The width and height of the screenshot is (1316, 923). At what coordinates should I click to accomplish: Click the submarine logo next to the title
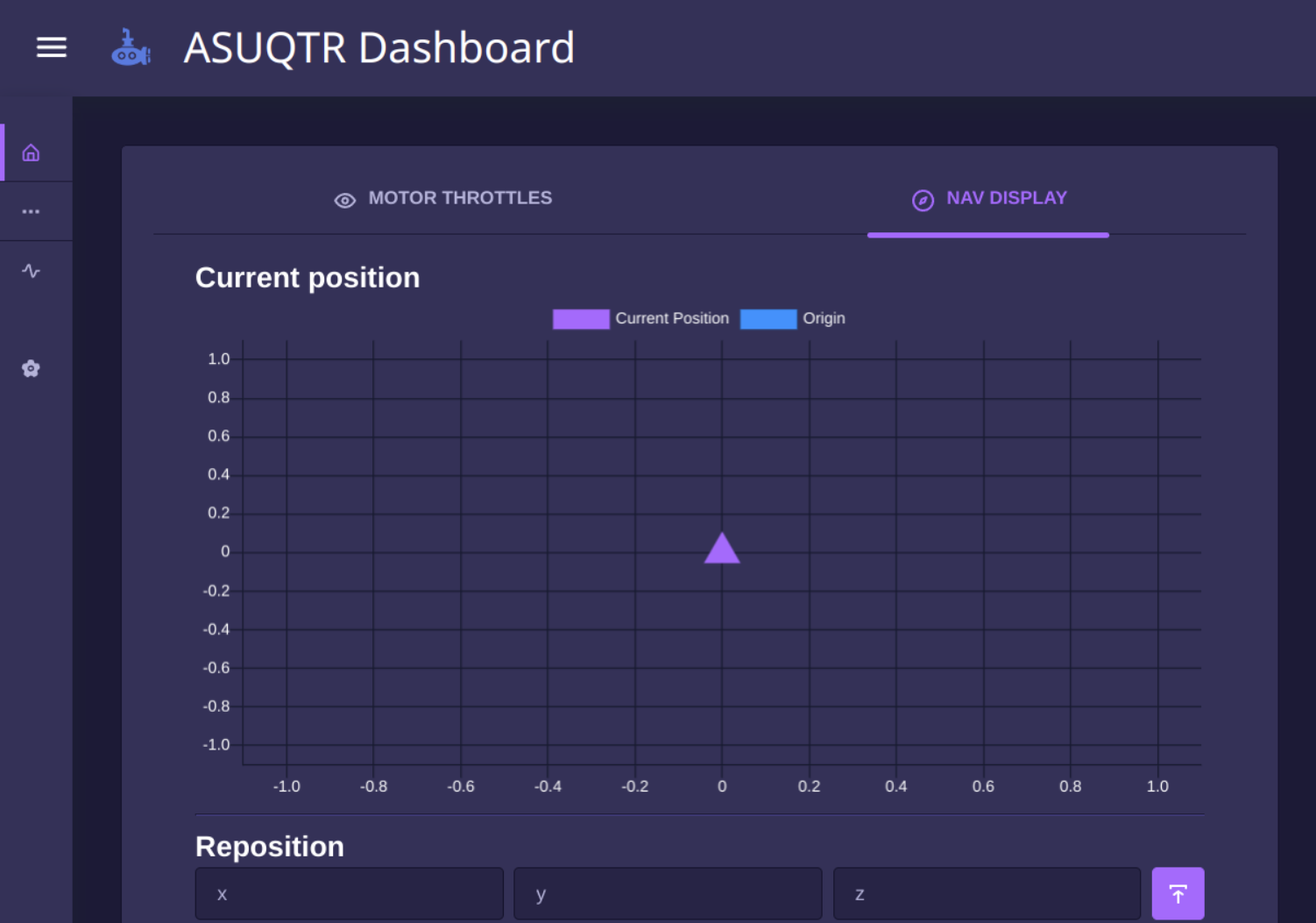(130, 47)
